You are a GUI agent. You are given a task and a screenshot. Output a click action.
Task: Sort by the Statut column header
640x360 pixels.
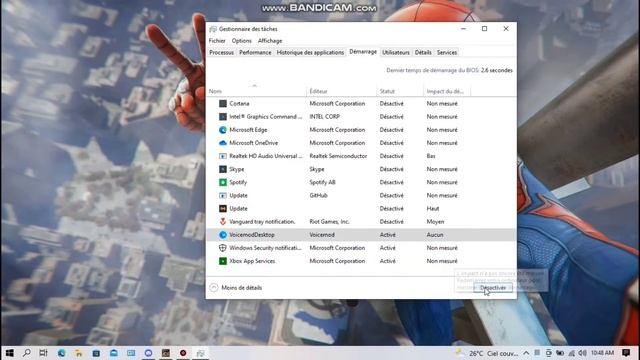(400, 91)
